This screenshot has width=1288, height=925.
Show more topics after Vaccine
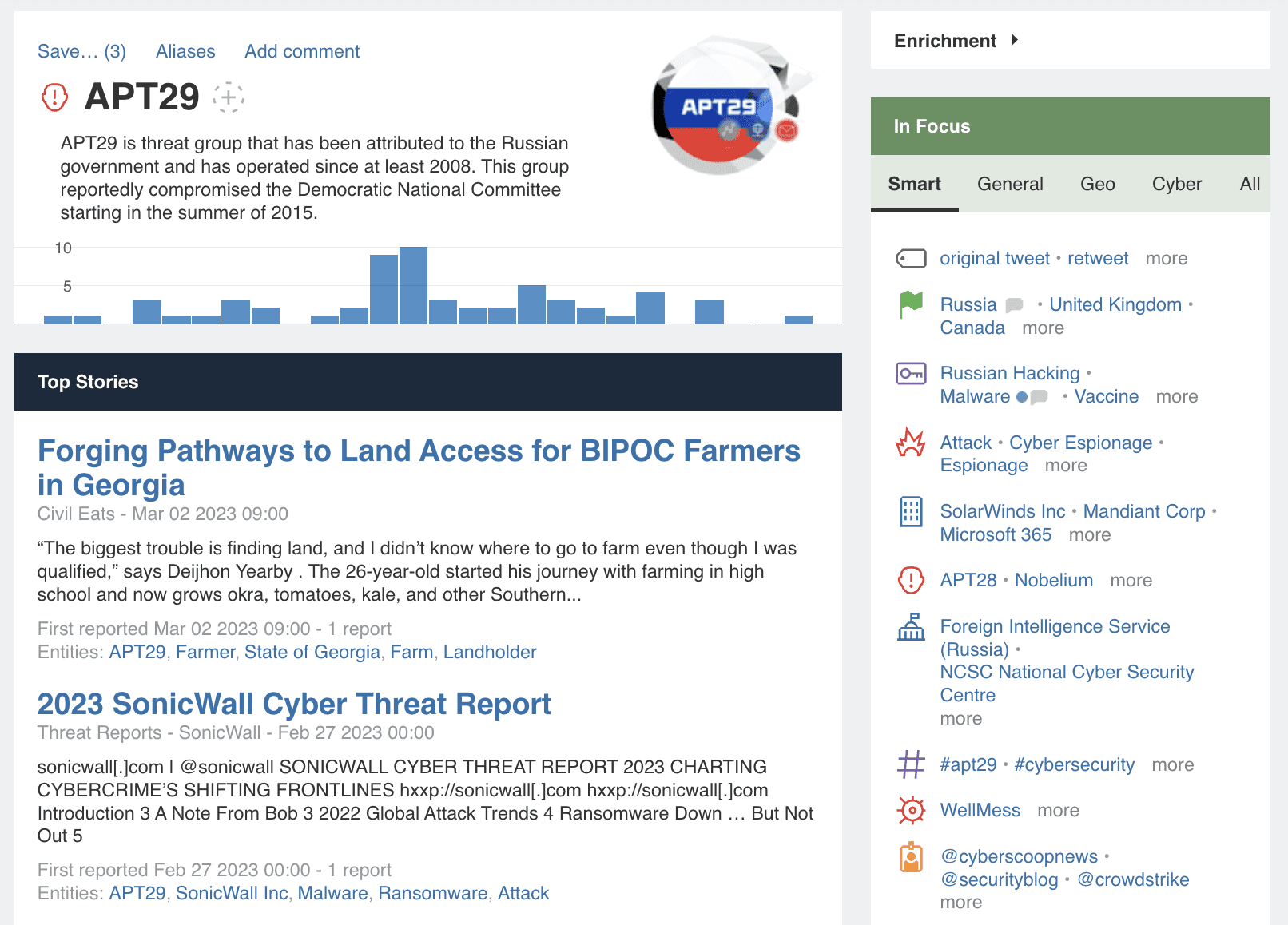[1177, 396]
